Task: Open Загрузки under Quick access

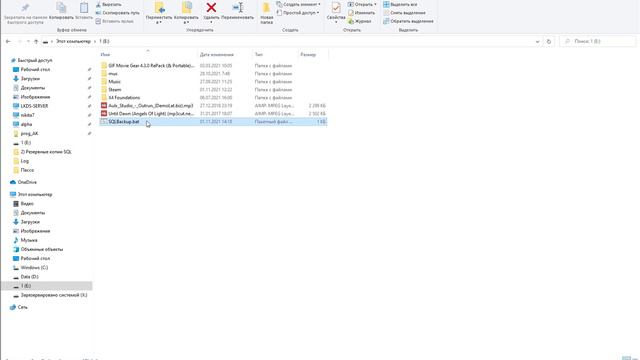Action: coord(30,78)
